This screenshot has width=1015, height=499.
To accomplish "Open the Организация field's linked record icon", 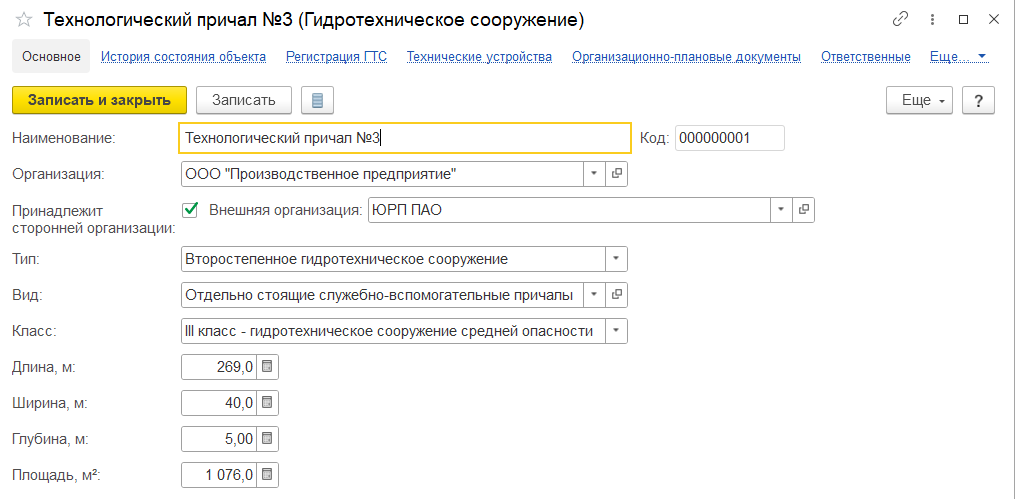I will point(617,173).
